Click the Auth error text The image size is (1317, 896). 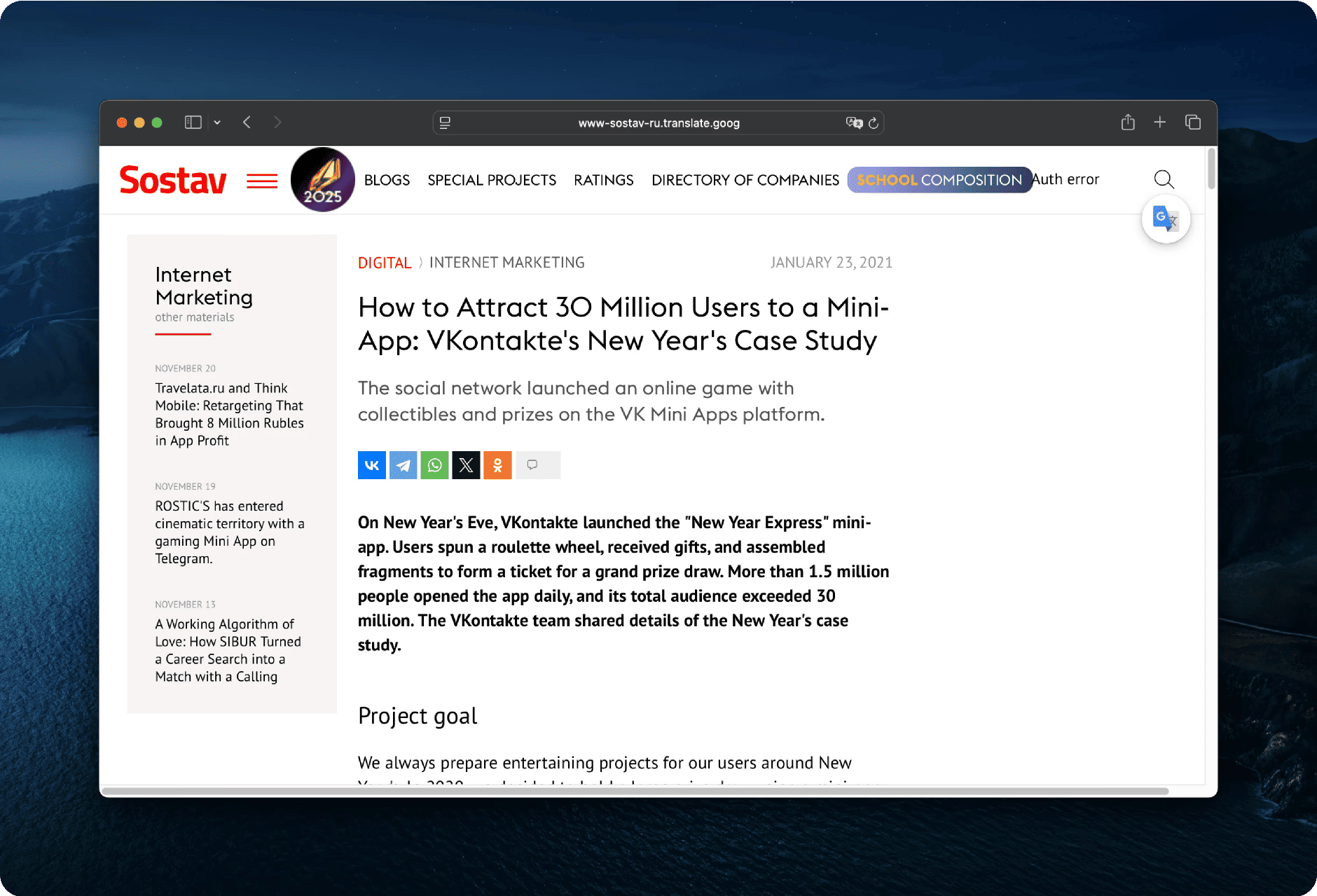[1066, 179]
